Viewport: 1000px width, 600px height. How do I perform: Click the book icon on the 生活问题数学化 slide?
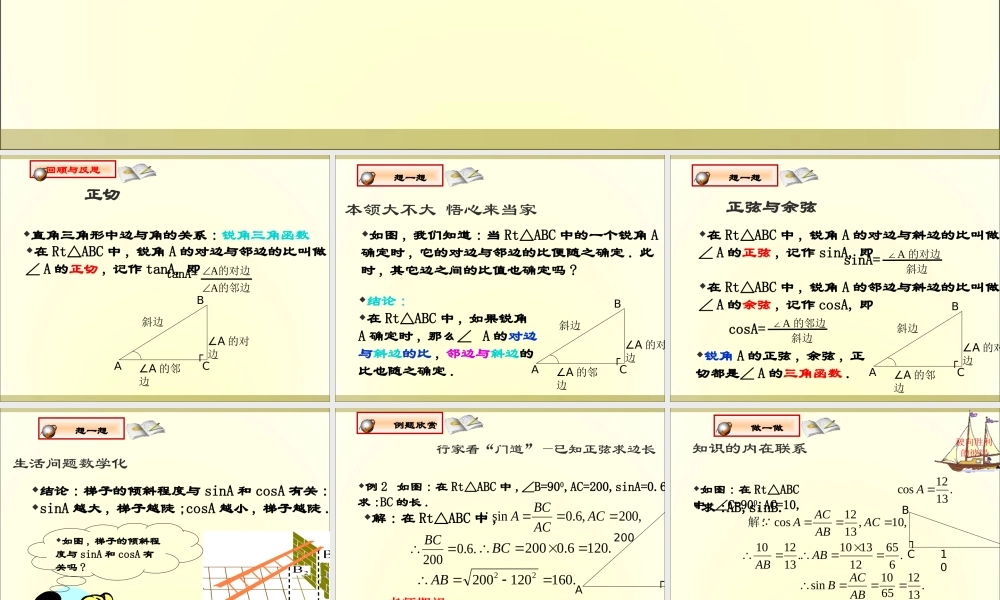tap(145, 430)
